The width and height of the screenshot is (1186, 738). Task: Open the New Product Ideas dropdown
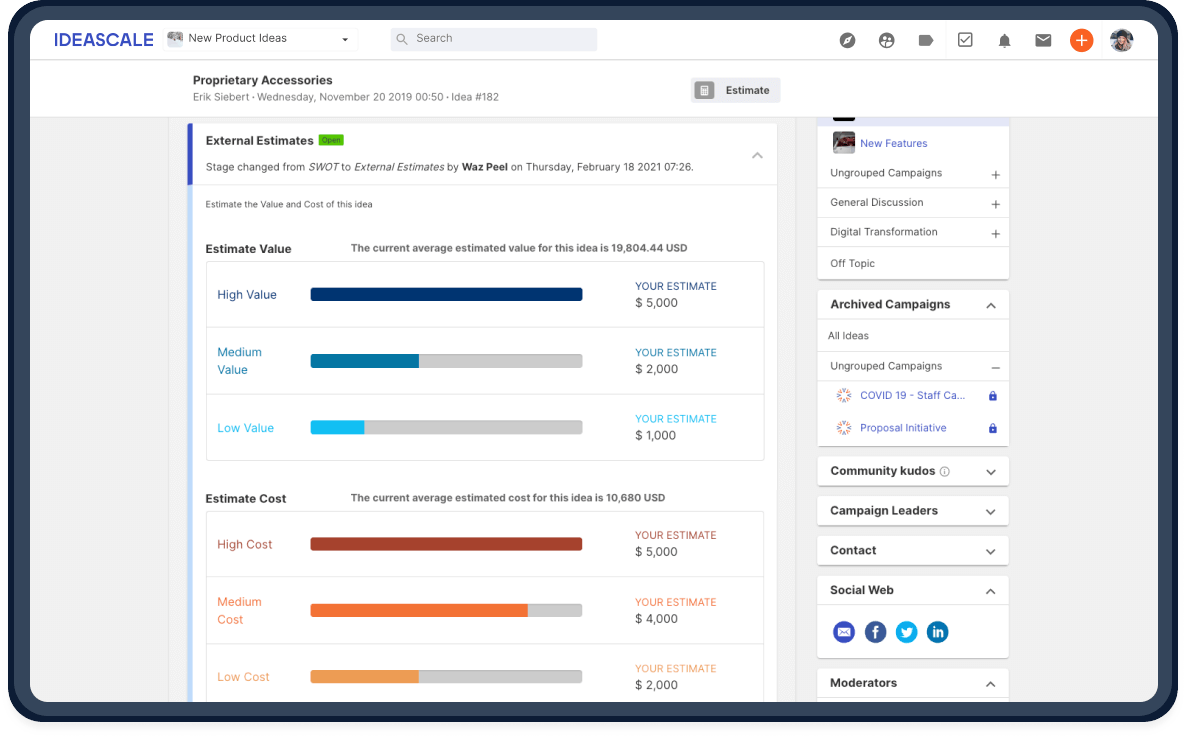pyautogui.click(x=259, y=39)
